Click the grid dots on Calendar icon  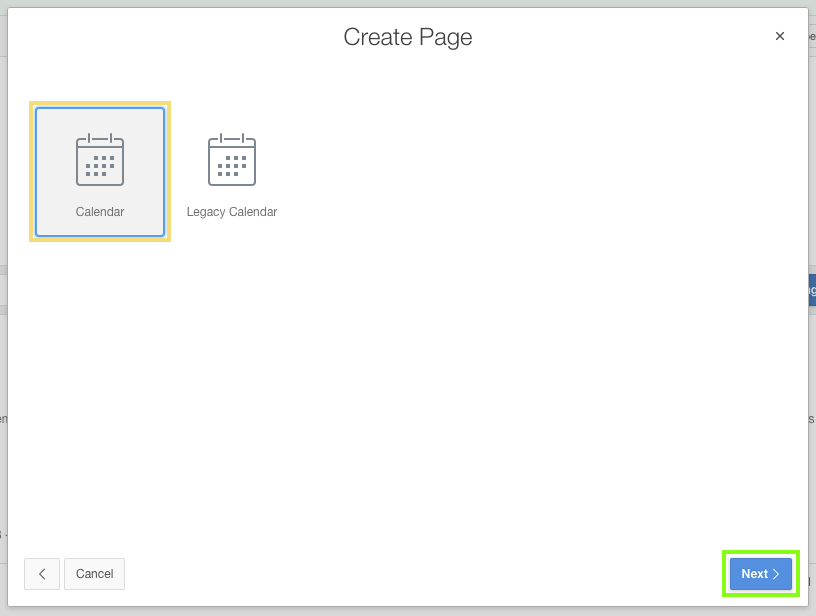(x=100, y=166)
